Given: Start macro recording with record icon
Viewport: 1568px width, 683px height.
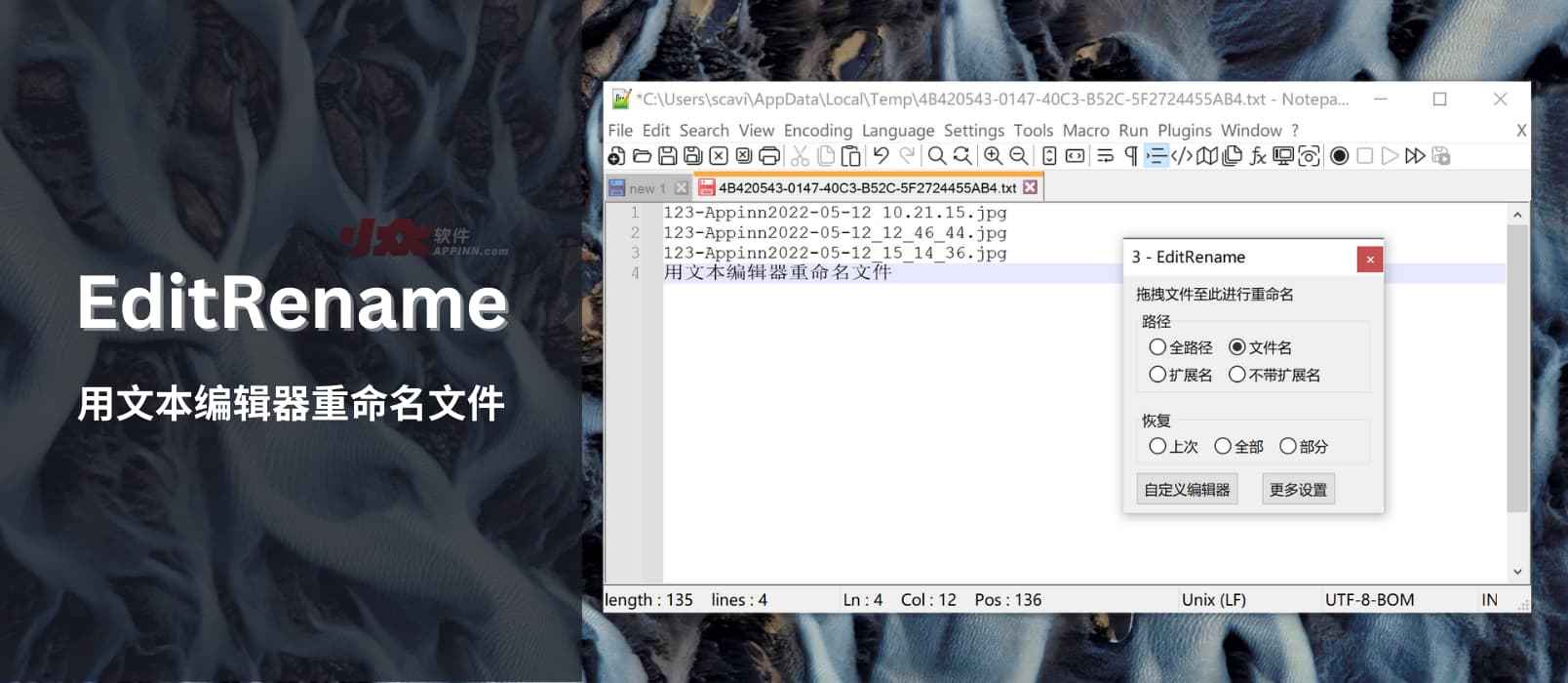Looking at the screenshot, I should (1340, 156).
